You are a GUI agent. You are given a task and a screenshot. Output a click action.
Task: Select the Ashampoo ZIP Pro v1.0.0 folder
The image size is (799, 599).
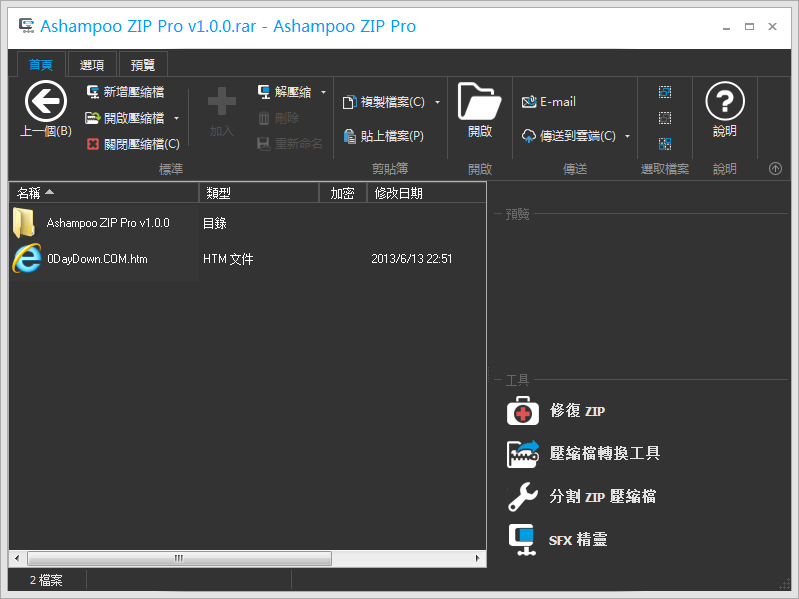pos(108,223)
